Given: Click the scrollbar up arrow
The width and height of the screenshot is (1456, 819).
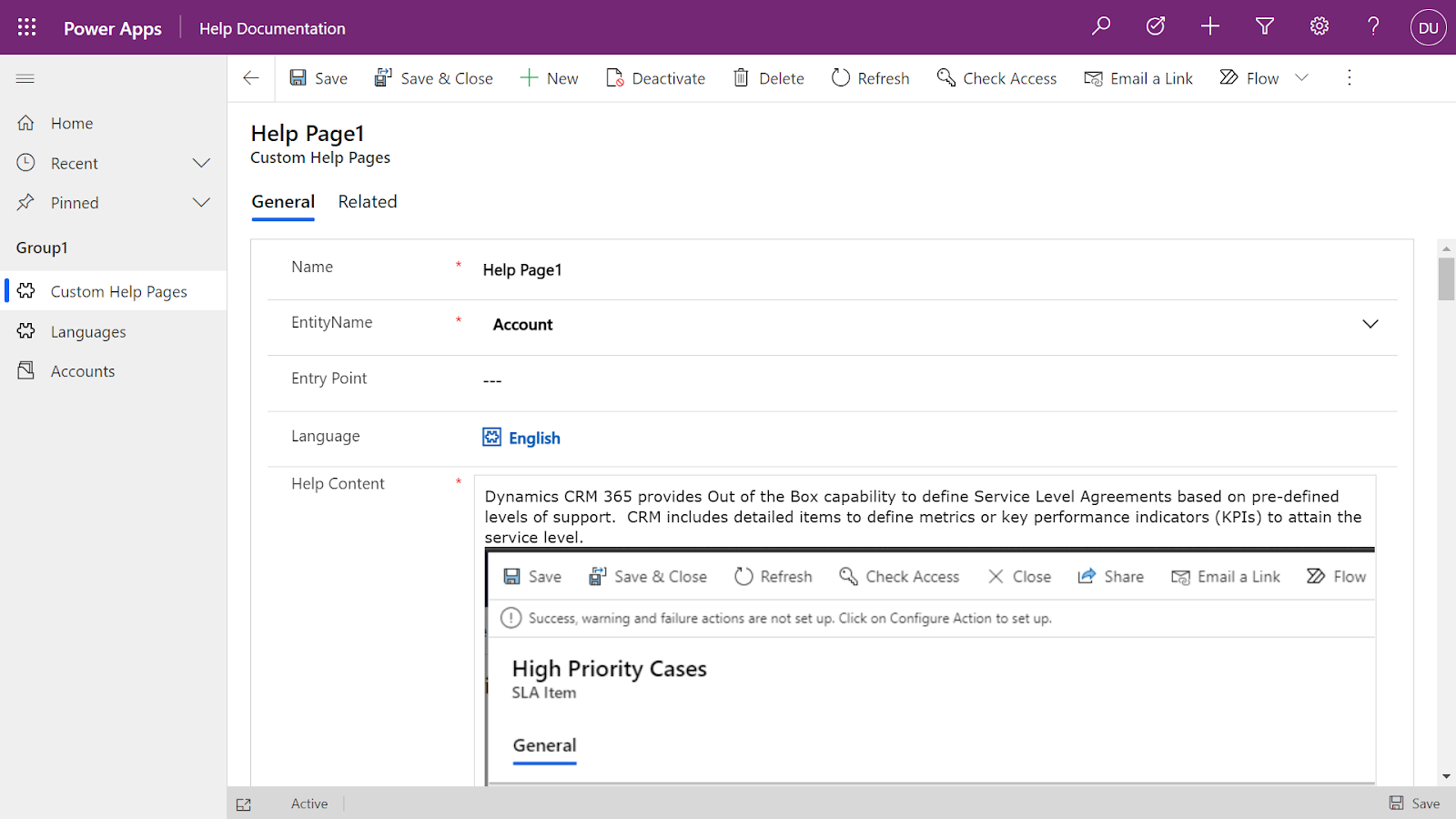Looking at the screenshot, I should (1446, 248).
